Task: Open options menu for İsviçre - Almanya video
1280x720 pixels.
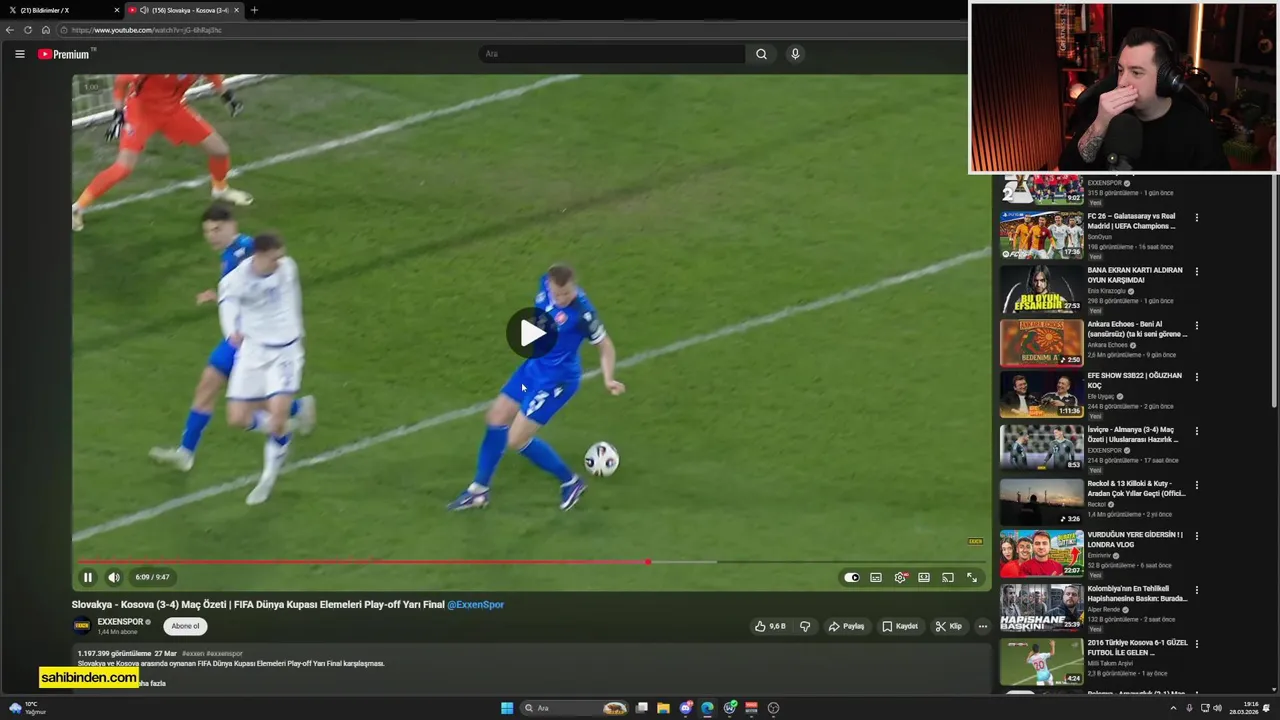Action: pos(1197,431)
